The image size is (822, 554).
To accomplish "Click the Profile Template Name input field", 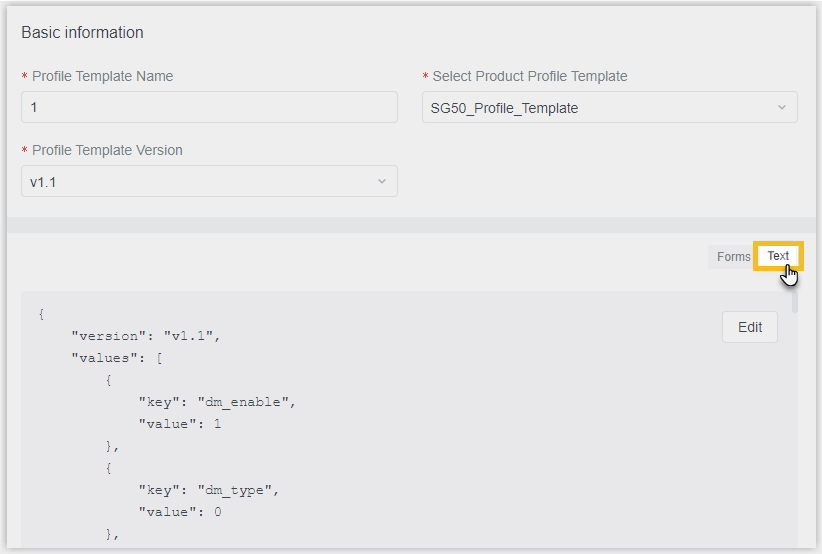I will tap(209, 107).
